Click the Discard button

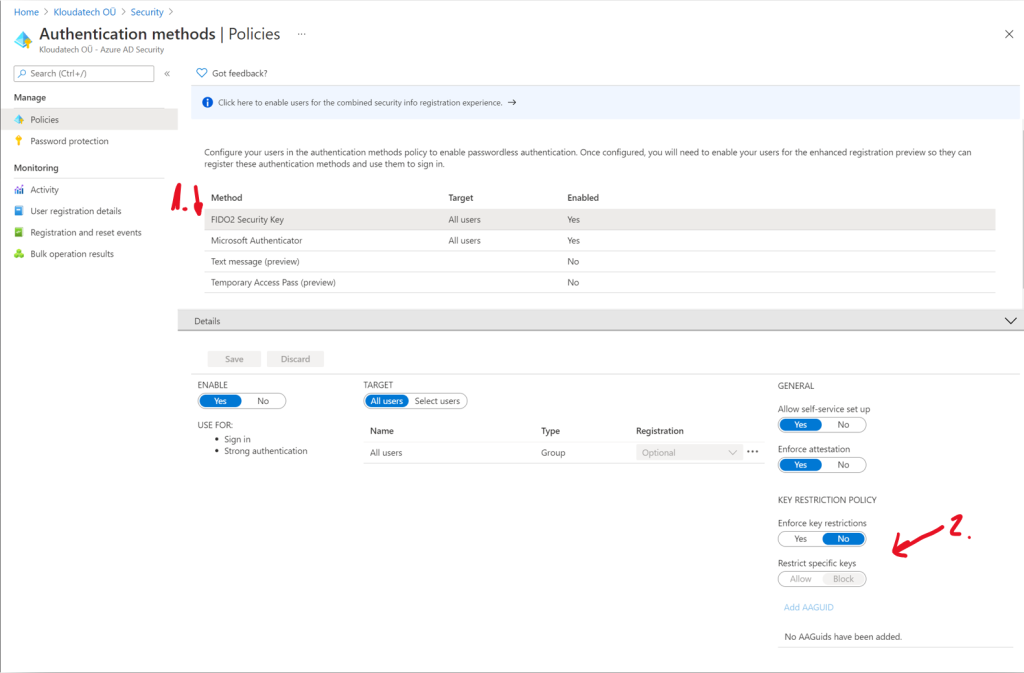tap(295, 359)
